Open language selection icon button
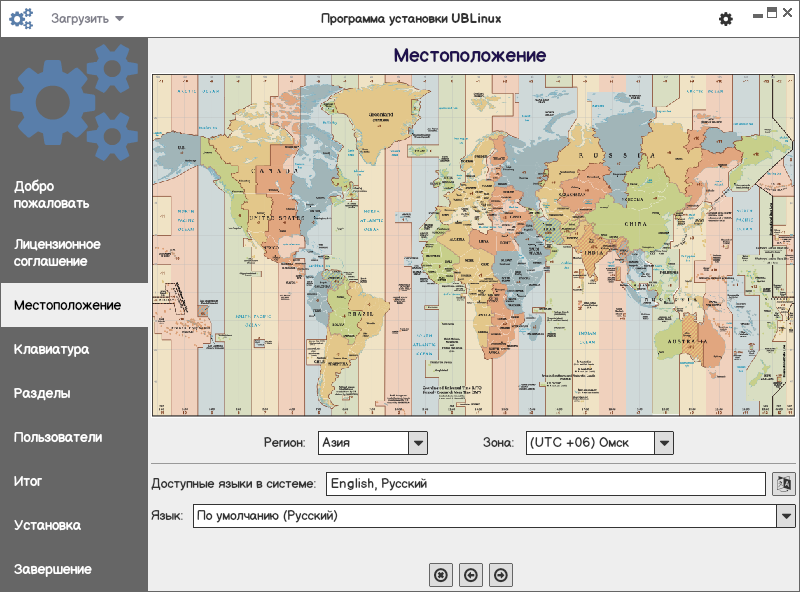This screenshot has height=592, width=800. pyautogui.click(x=783, y=484)
